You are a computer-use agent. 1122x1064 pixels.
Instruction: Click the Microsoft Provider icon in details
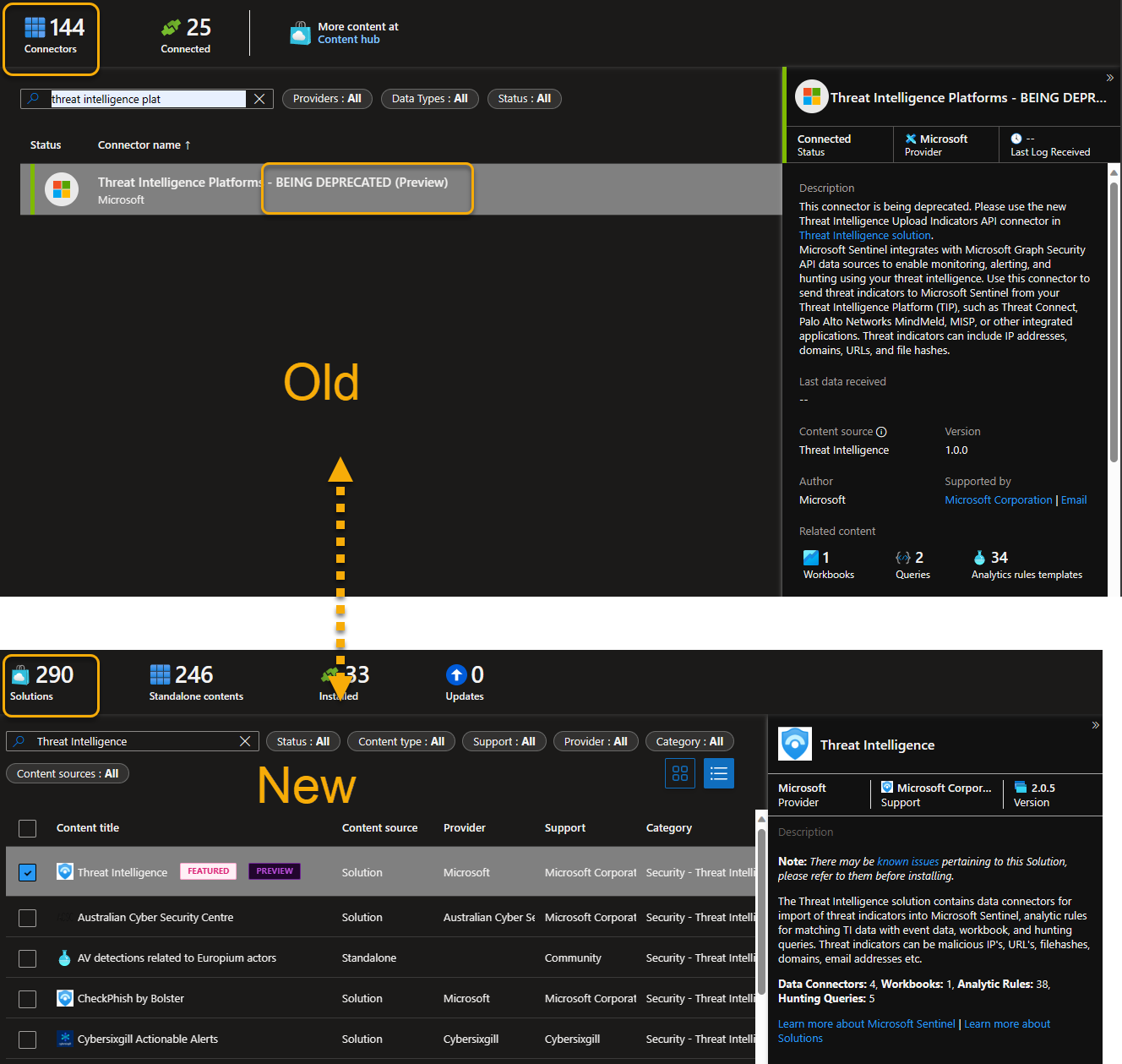pyautogui.click(x=911, y=139)
